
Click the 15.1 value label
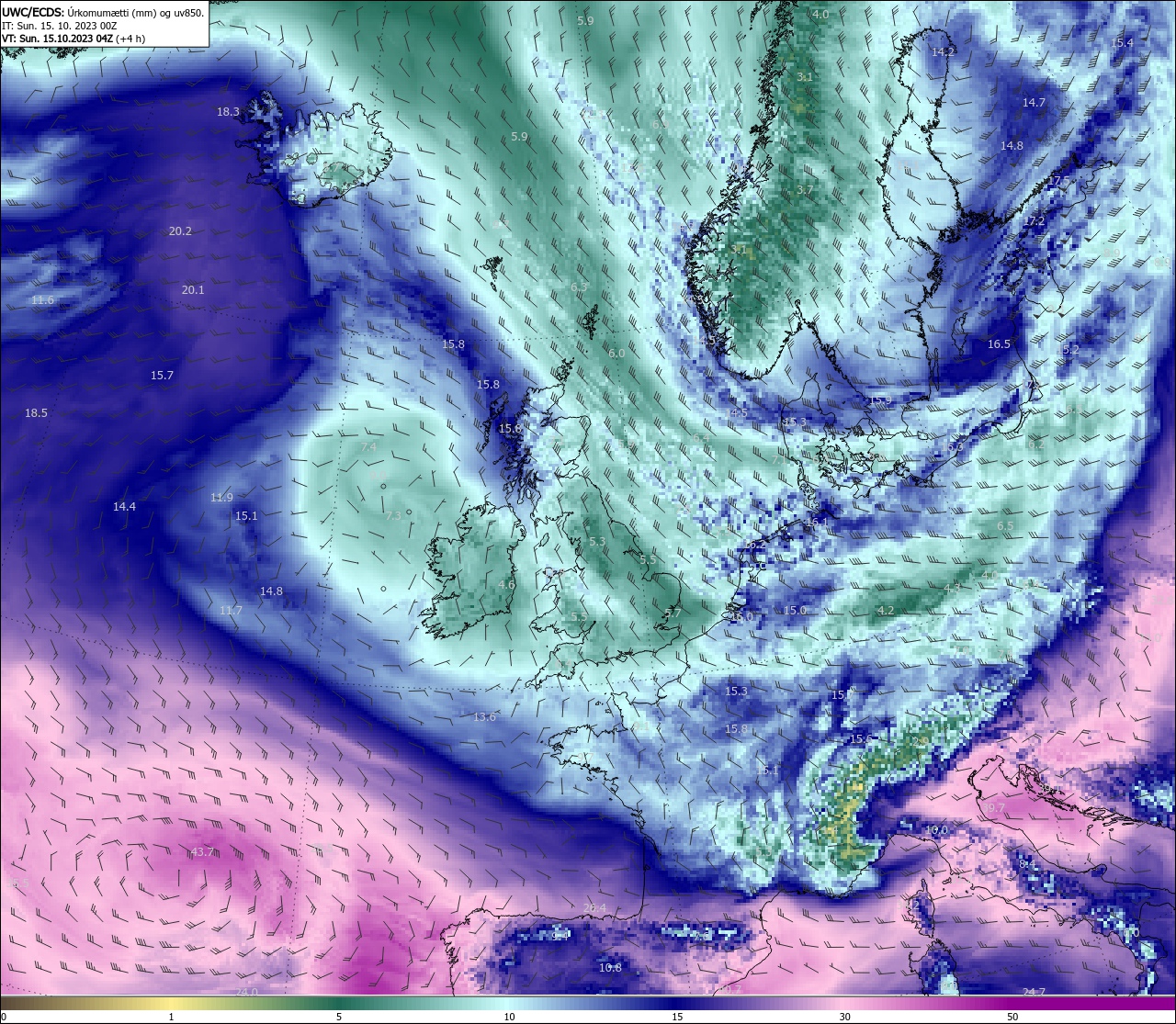246,516
